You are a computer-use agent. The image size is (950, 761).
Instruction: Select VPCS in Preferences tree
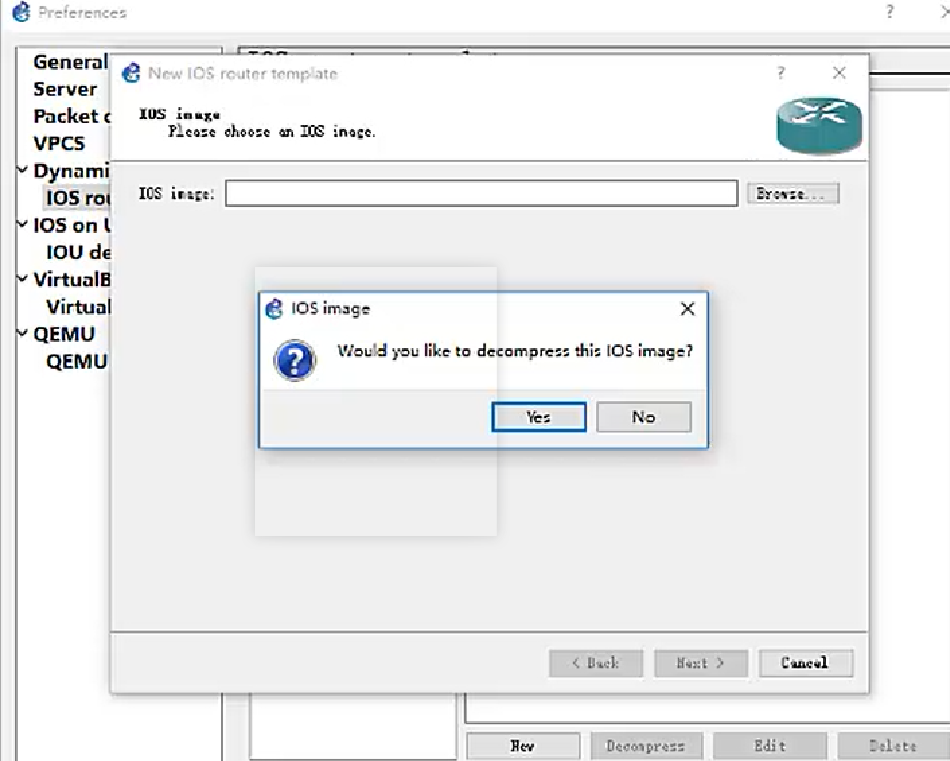pos(59,144)
